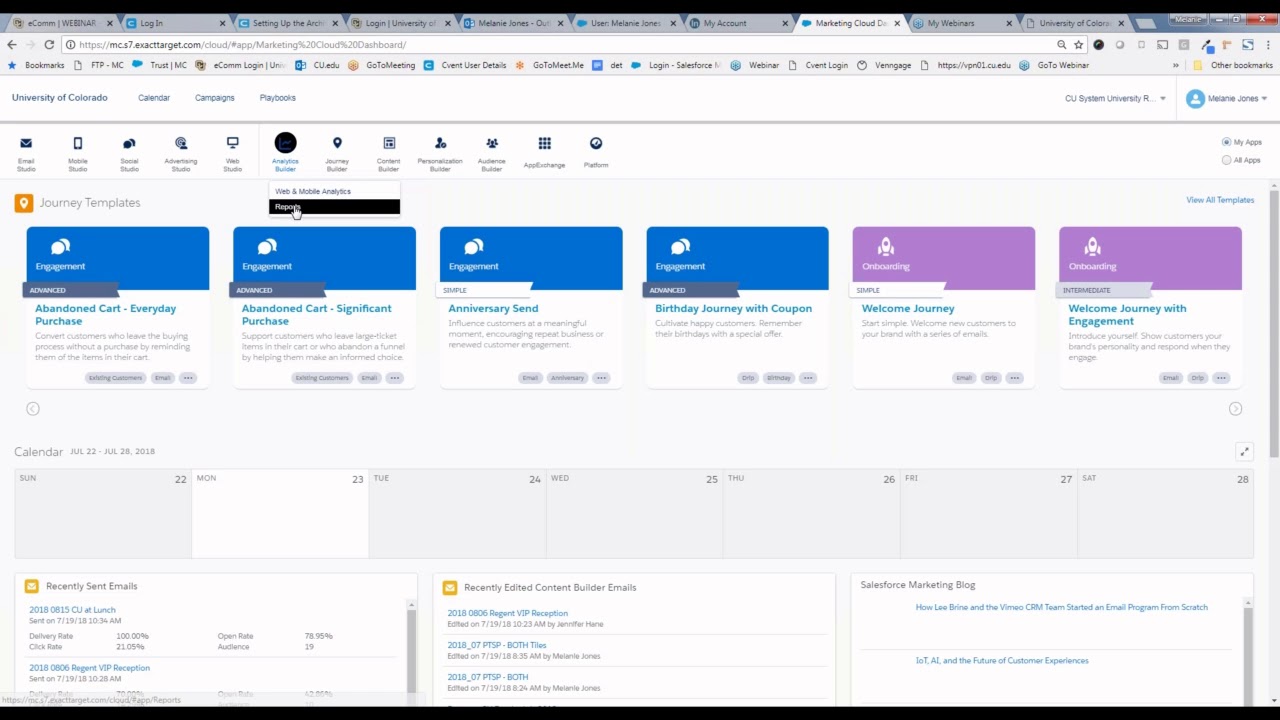
Task: Open the Lee Brine Vimeo CRM blog post
Action: 1061,608
